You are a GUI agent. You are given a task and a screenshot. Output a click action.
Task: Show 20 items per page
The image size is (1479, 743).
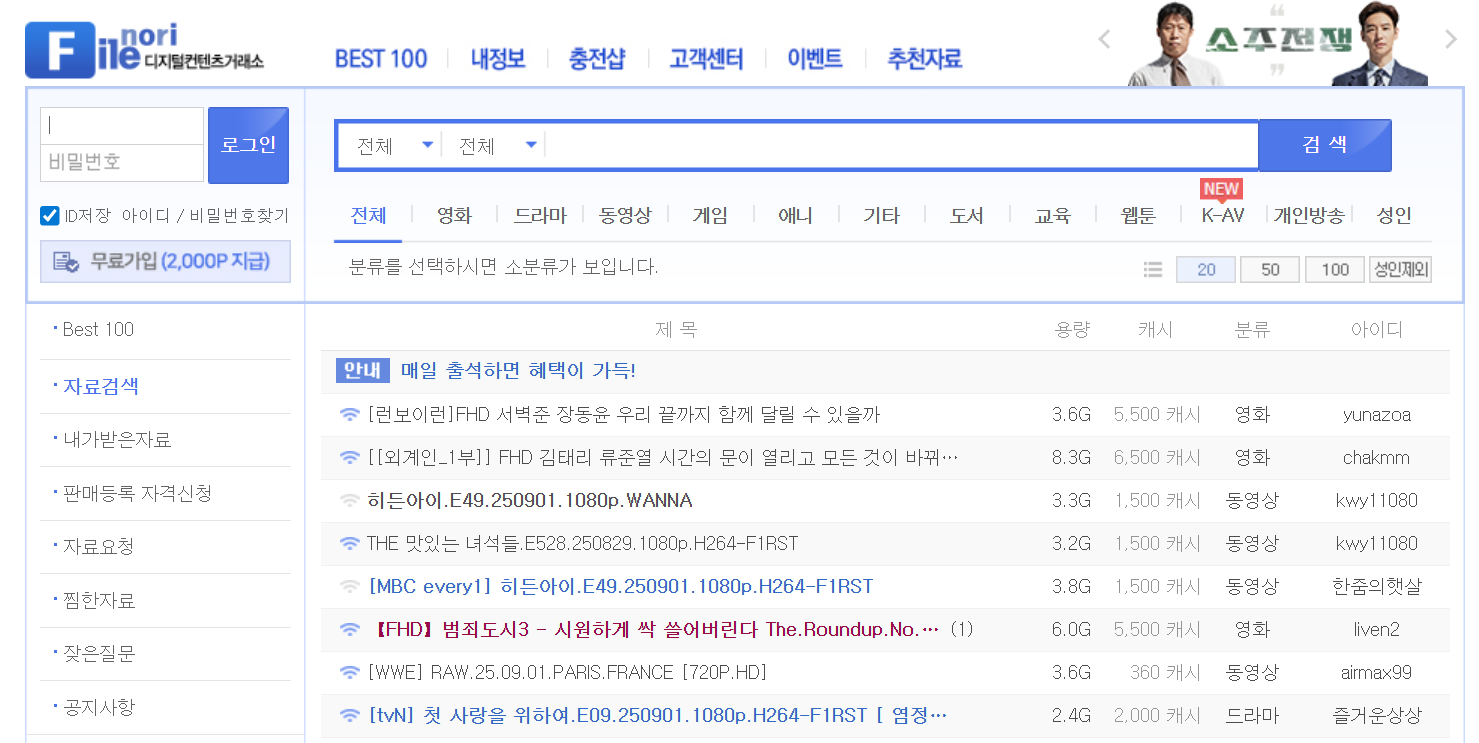[1206, 270]
